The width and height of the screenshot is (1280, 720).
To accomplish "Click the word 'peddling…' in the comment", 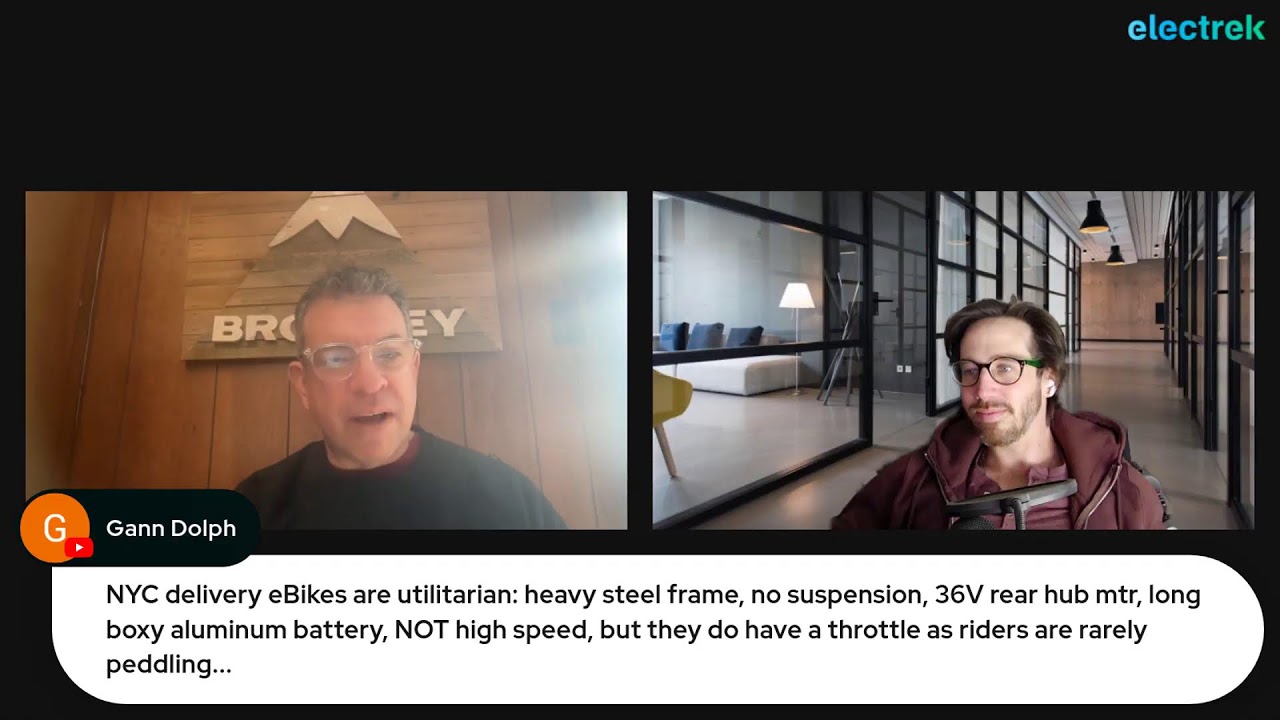I will coord(168,664).
